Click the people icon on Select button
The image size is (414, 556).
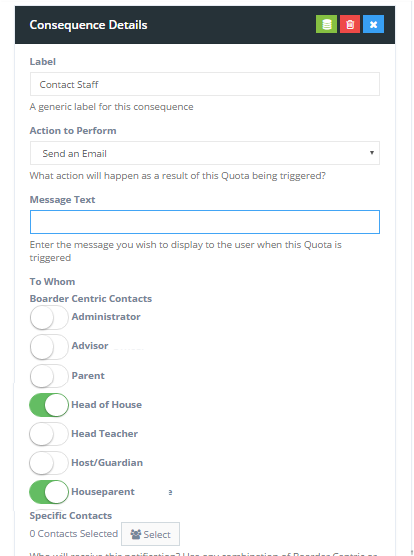tap(135, 534)
